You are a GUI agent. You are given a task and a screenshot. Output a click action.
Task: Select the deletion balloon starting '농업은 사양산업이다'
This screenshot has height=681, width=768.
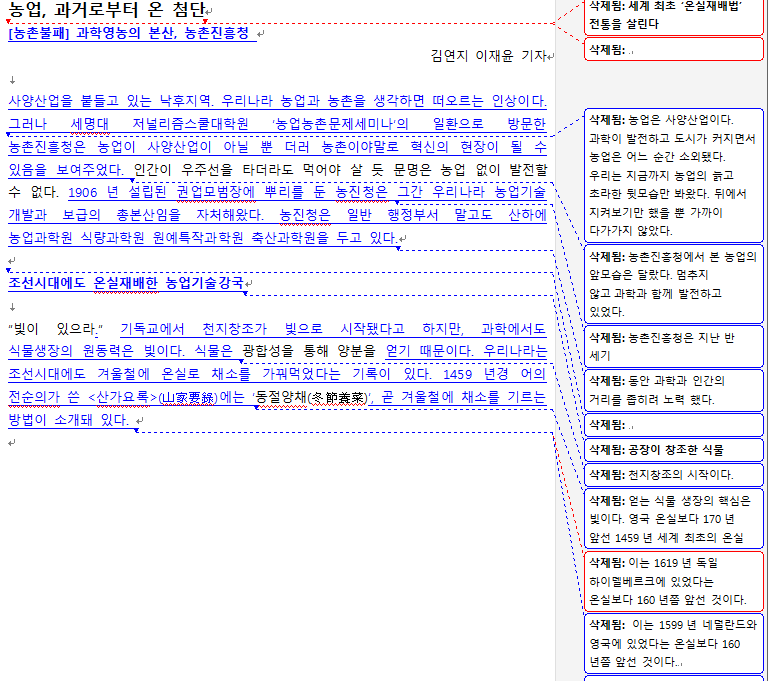pos(673,175)
